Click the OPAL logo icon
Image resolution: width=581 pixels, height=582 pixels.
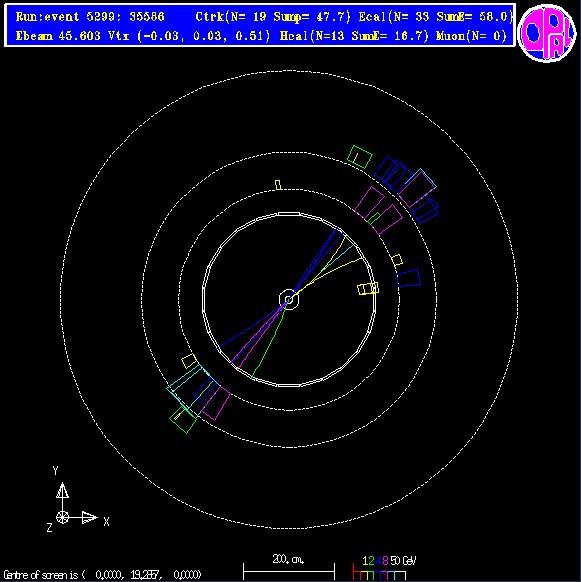click(547, 33)
